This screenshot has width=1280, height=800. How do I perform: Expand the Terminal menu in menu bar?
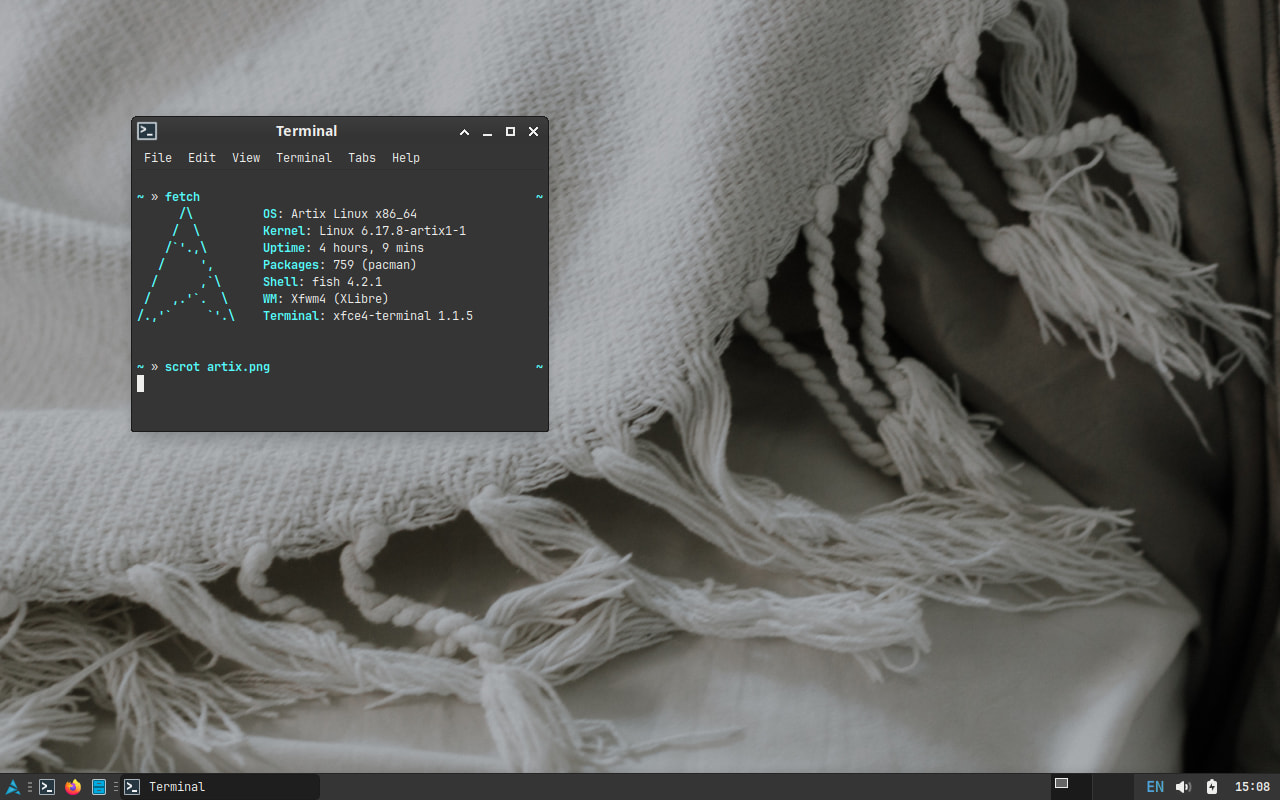[x=304, y=158]
